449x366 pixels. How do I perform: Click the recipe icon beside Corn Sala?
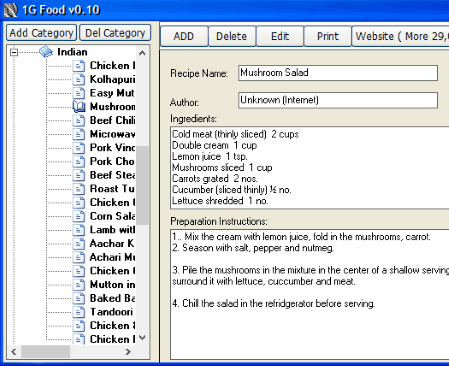click(79, 216)
